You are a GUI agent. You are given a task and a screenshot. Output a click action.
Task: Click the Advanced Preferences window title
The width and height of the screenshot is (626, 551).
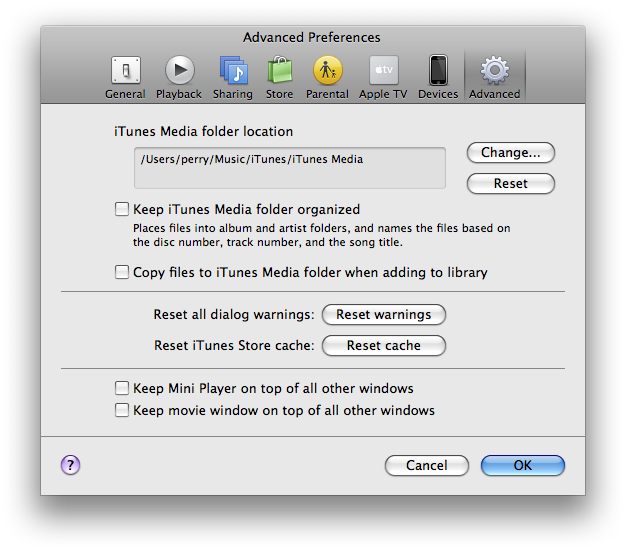(x=312, y=38)
